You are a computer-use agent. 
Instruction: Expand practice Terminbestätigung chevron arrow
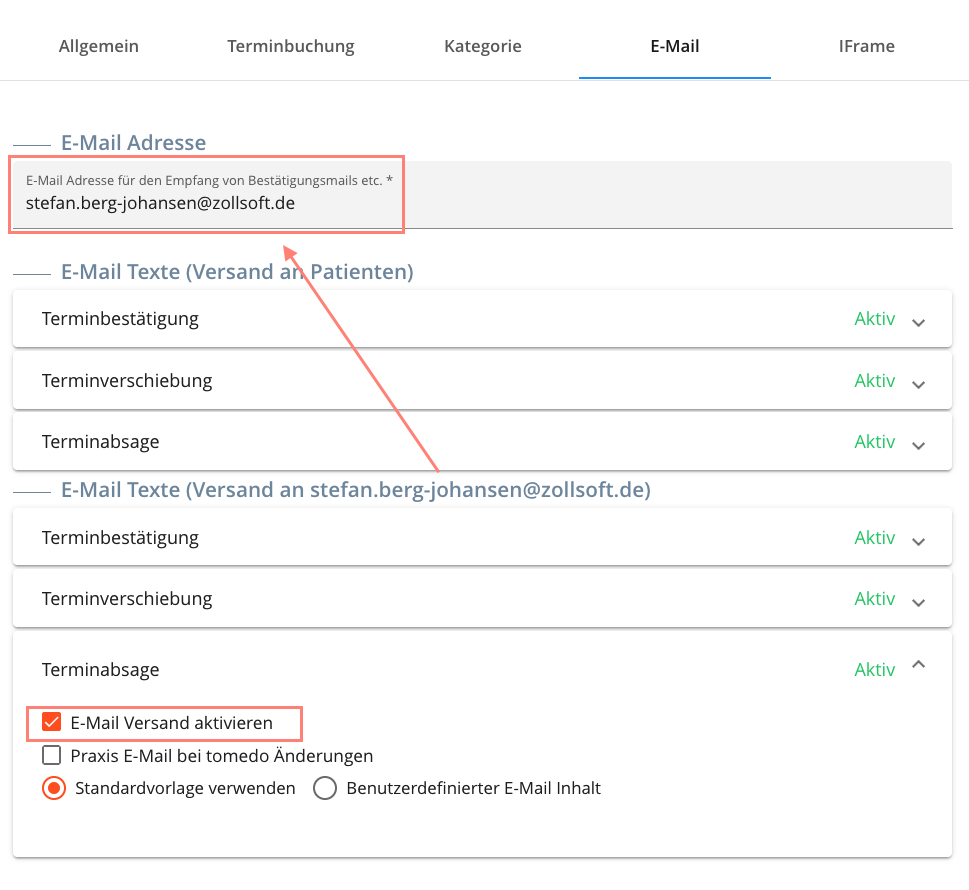pyautogui.click(x=918, y=541)
